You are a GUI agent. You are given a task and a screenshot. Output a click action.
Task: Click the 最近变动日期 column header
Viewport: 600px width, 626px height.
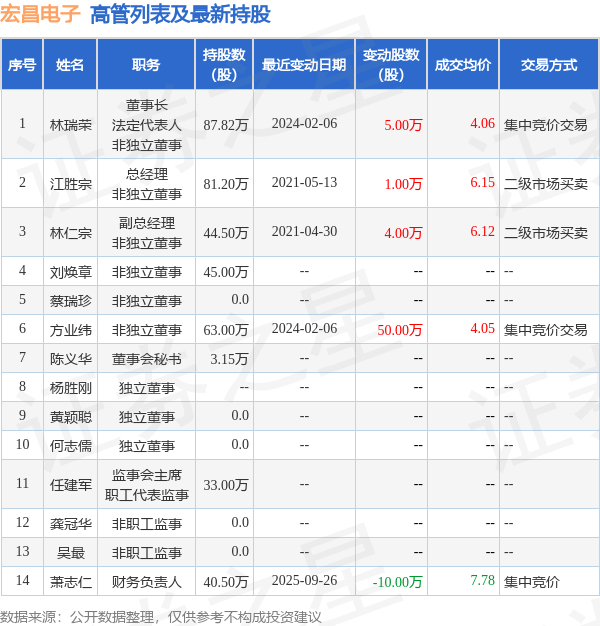coord(304,65)
